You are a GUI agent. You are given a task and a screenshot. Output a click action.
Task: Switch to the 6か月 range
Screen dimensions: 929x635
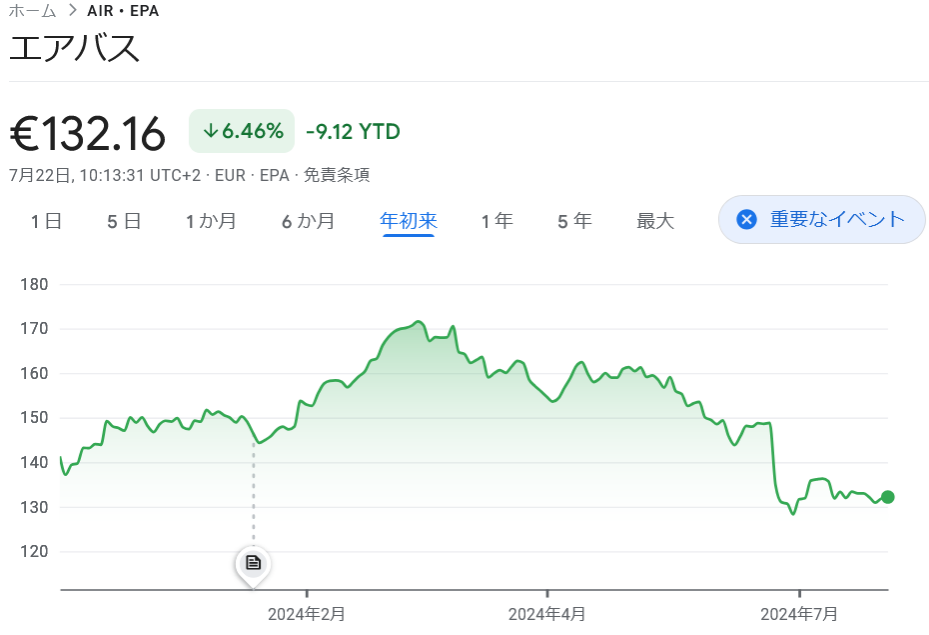(x=308, y=221)
